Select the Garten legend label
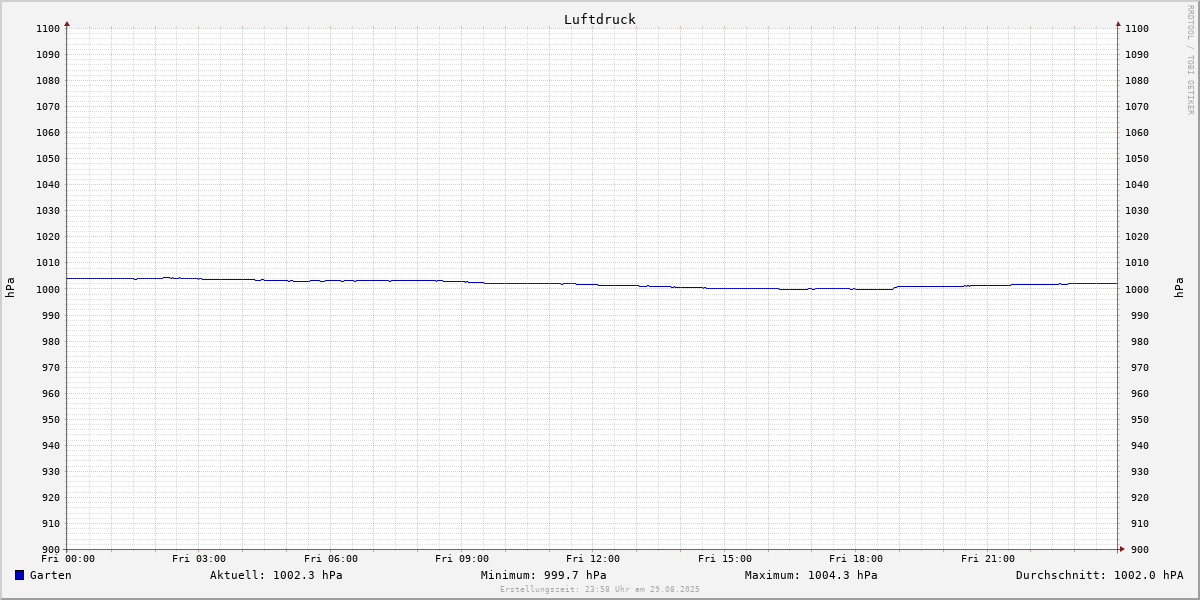1200x600 pixels. (50, 575)
